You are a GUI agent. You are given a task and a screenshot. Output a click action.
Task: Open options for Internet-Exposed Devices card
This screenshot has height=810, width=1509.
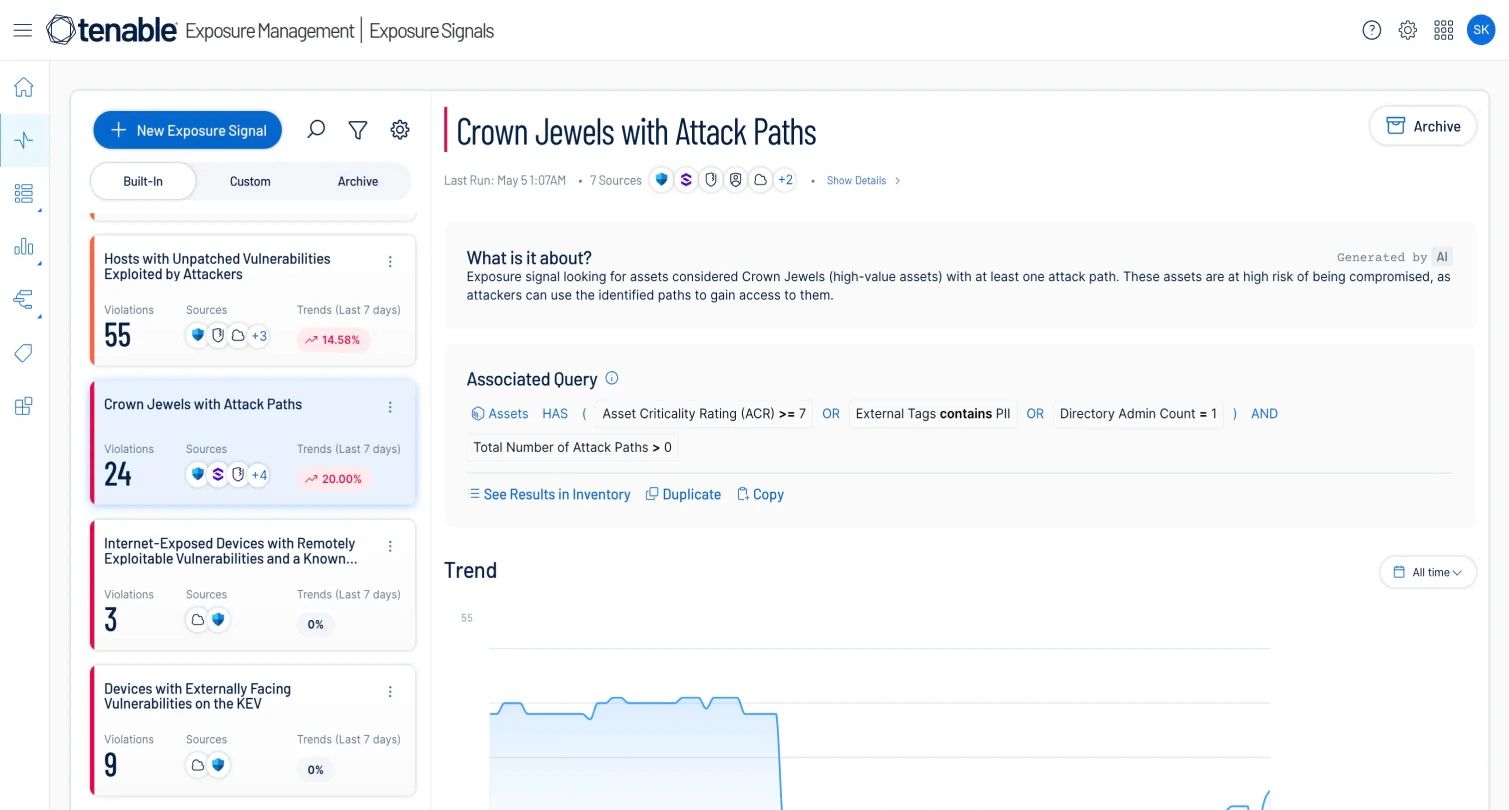390,546
